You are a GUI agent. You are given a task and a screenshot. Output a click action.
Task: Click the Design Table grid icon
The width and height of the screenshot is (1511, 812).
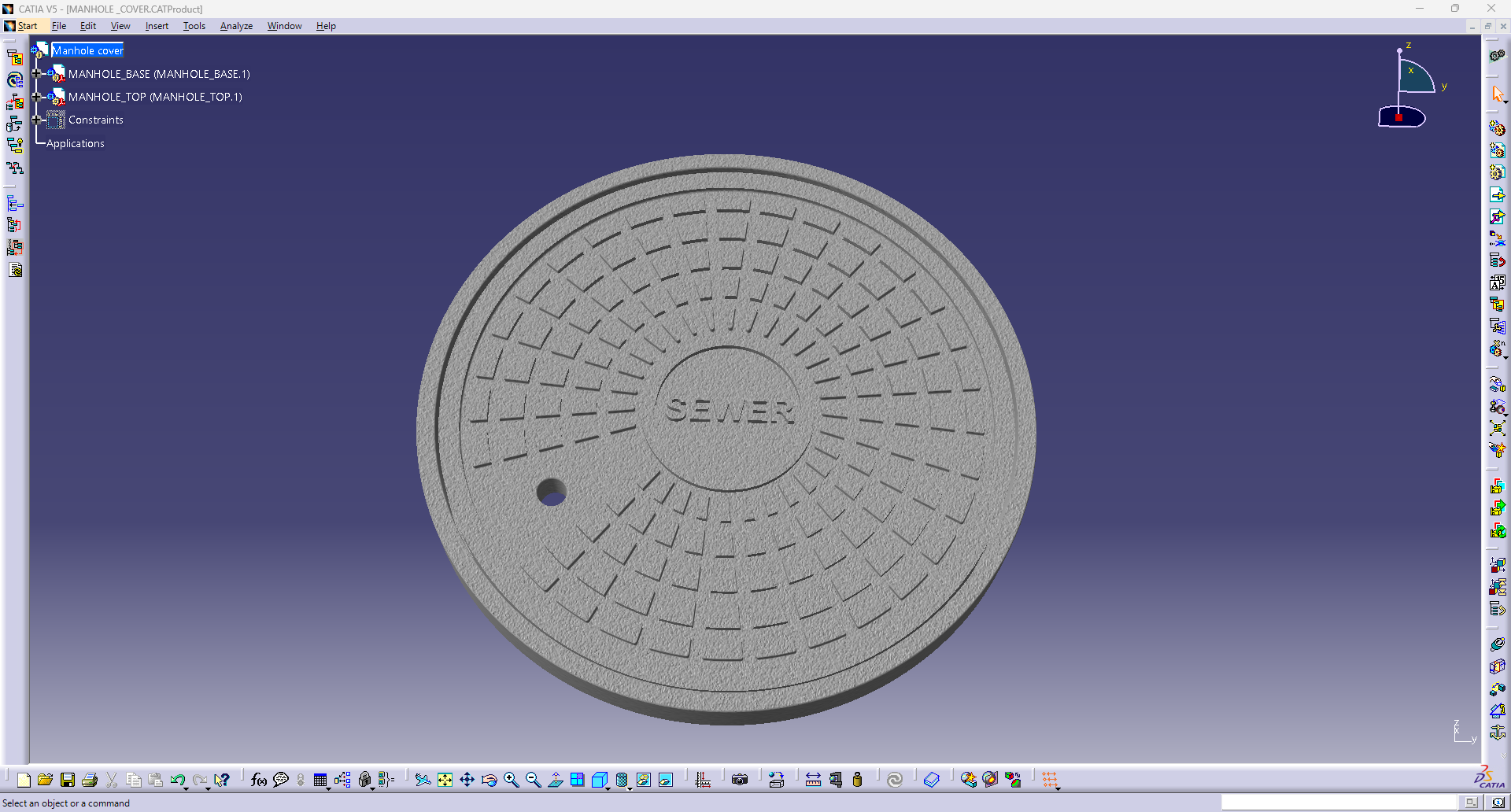[320, 780]
